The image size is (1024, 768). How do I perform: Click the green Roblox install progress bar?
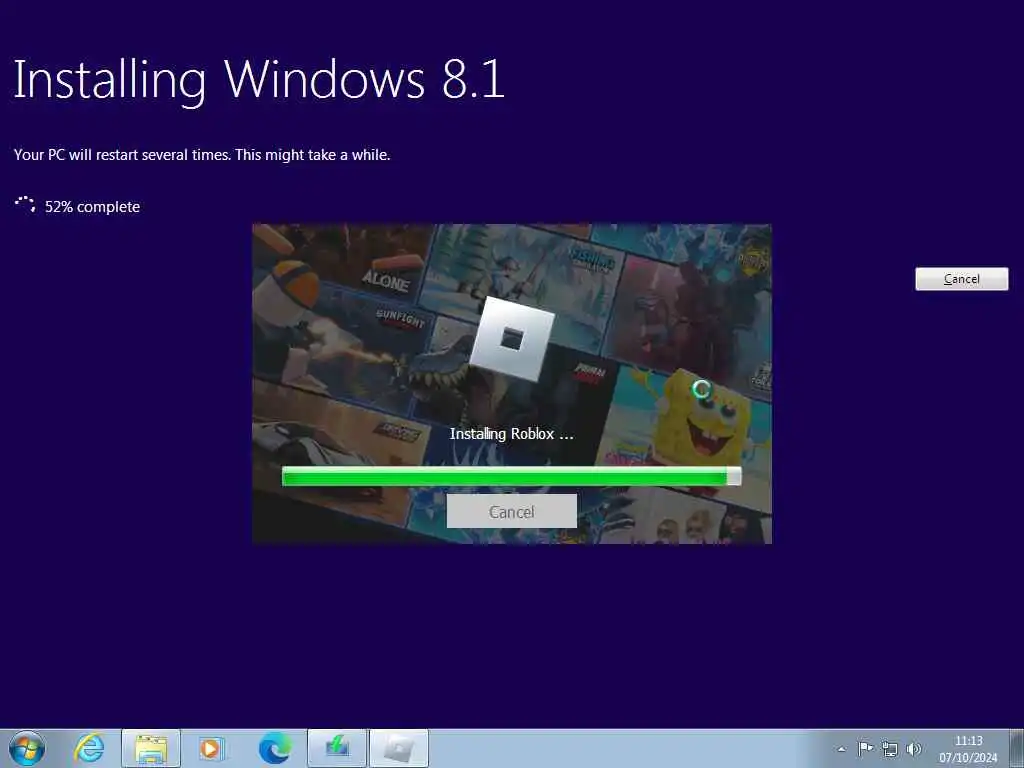[511, 476]
